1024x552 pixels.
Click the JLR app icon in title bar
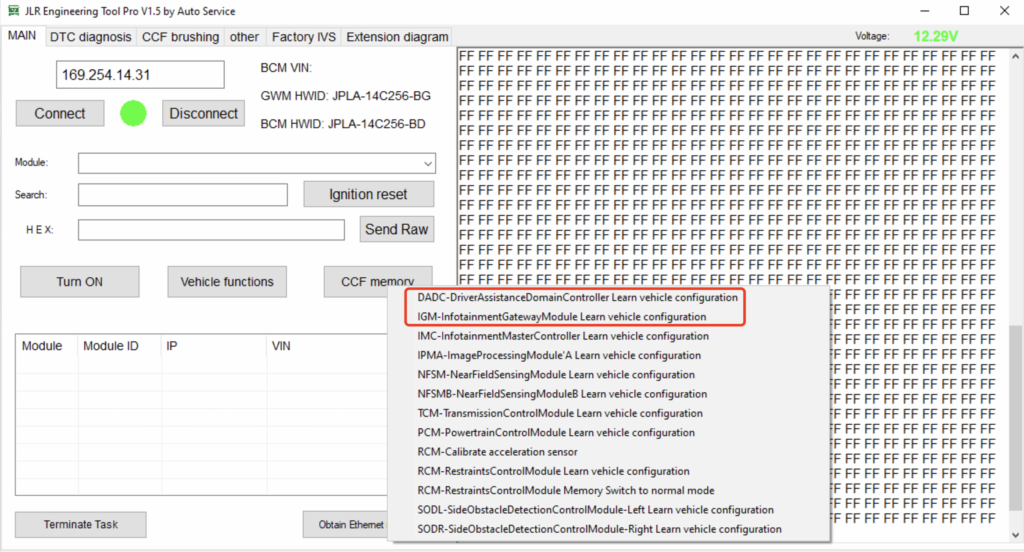[14, 11]
